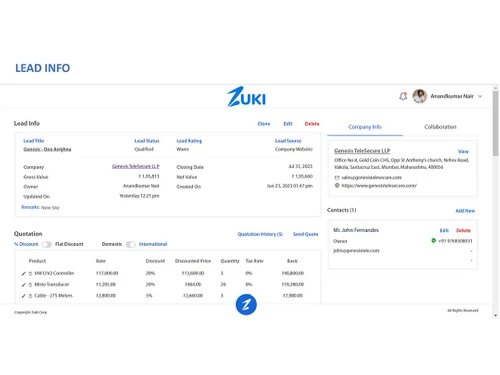The width and height of the screenshot is (500, 375).
Task: Toggle Domestic / International switch
Action: pyautogui.click(x=131, y=244)
